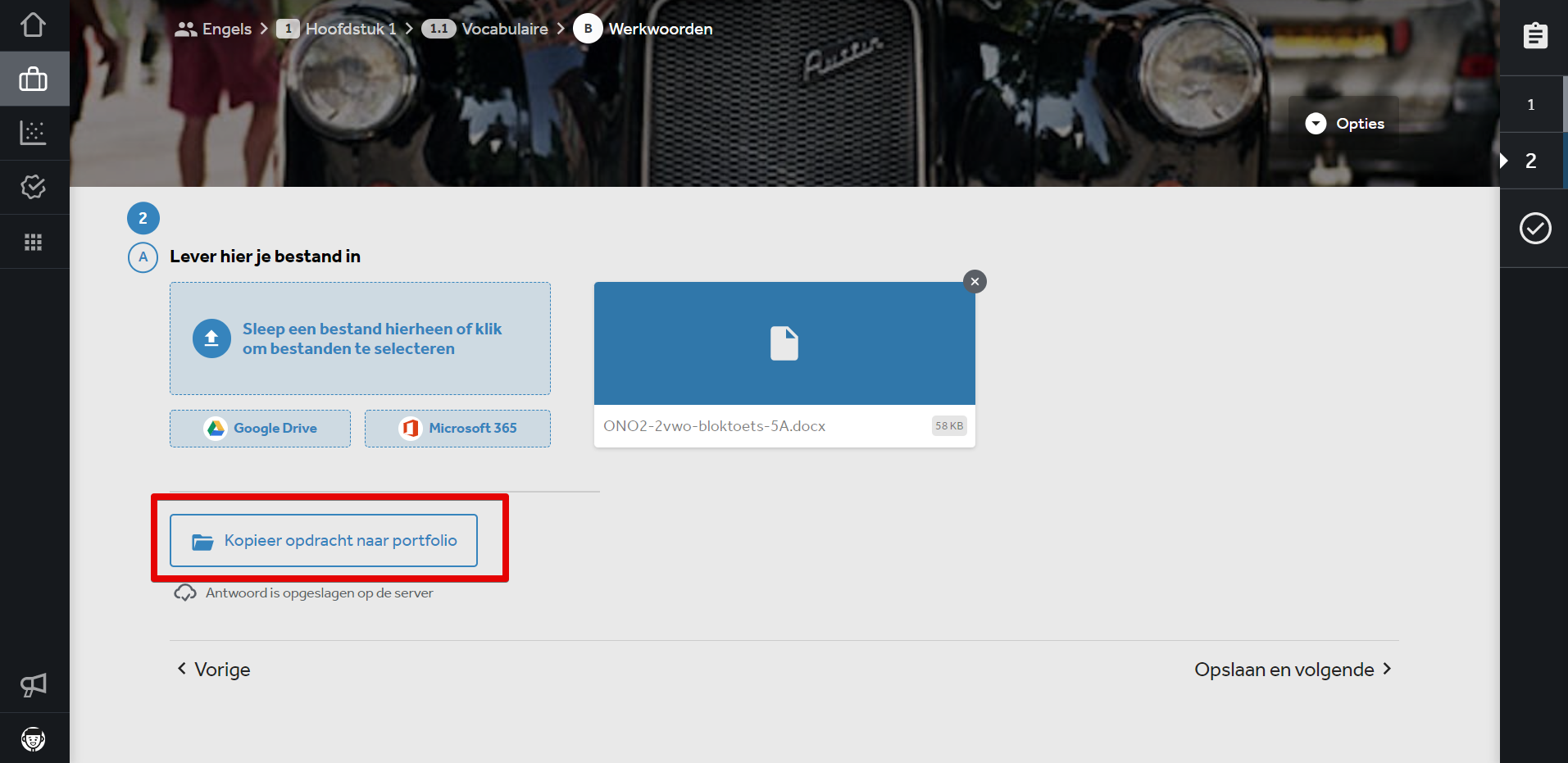Click the circled A part marker
The height and width of the screenshot is (763, 1568).
tap(143, 257)
